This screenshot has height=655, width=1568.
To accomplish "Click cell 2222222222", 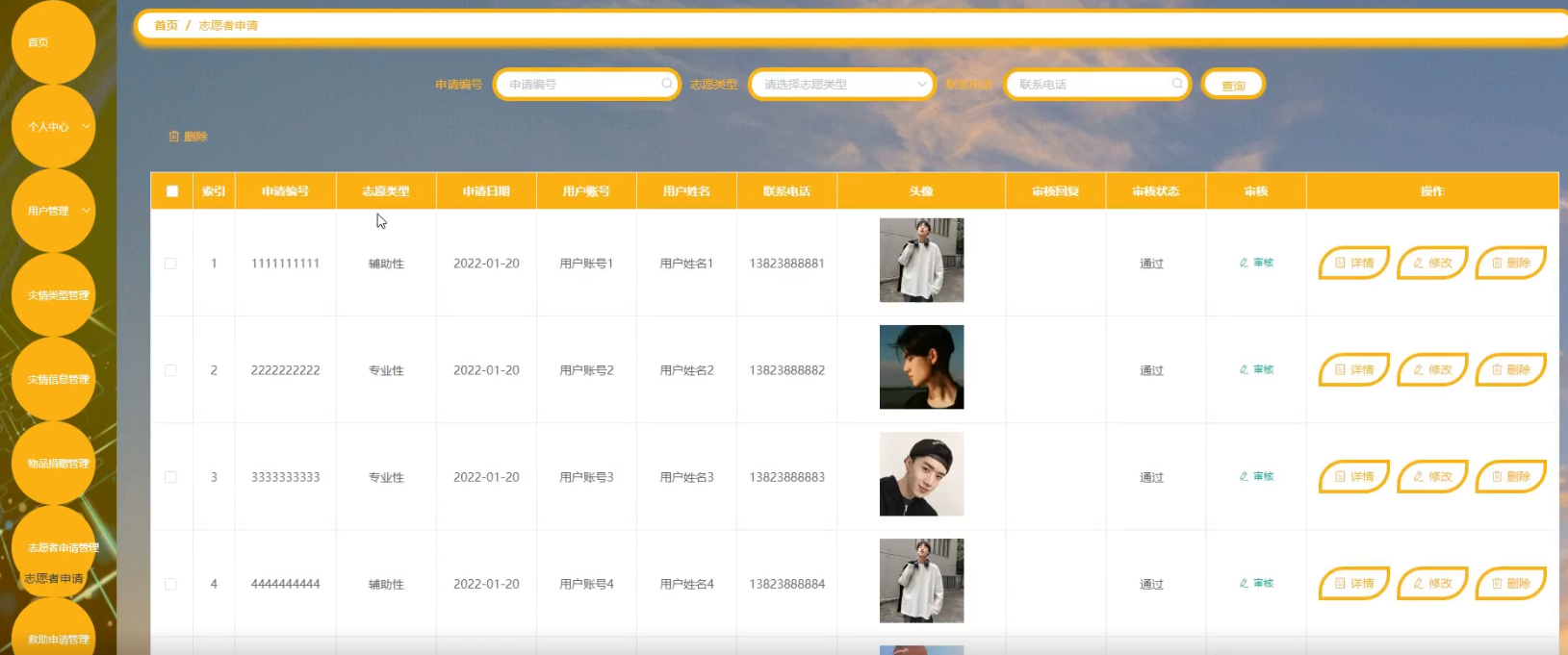I will [x=285, y=370].
